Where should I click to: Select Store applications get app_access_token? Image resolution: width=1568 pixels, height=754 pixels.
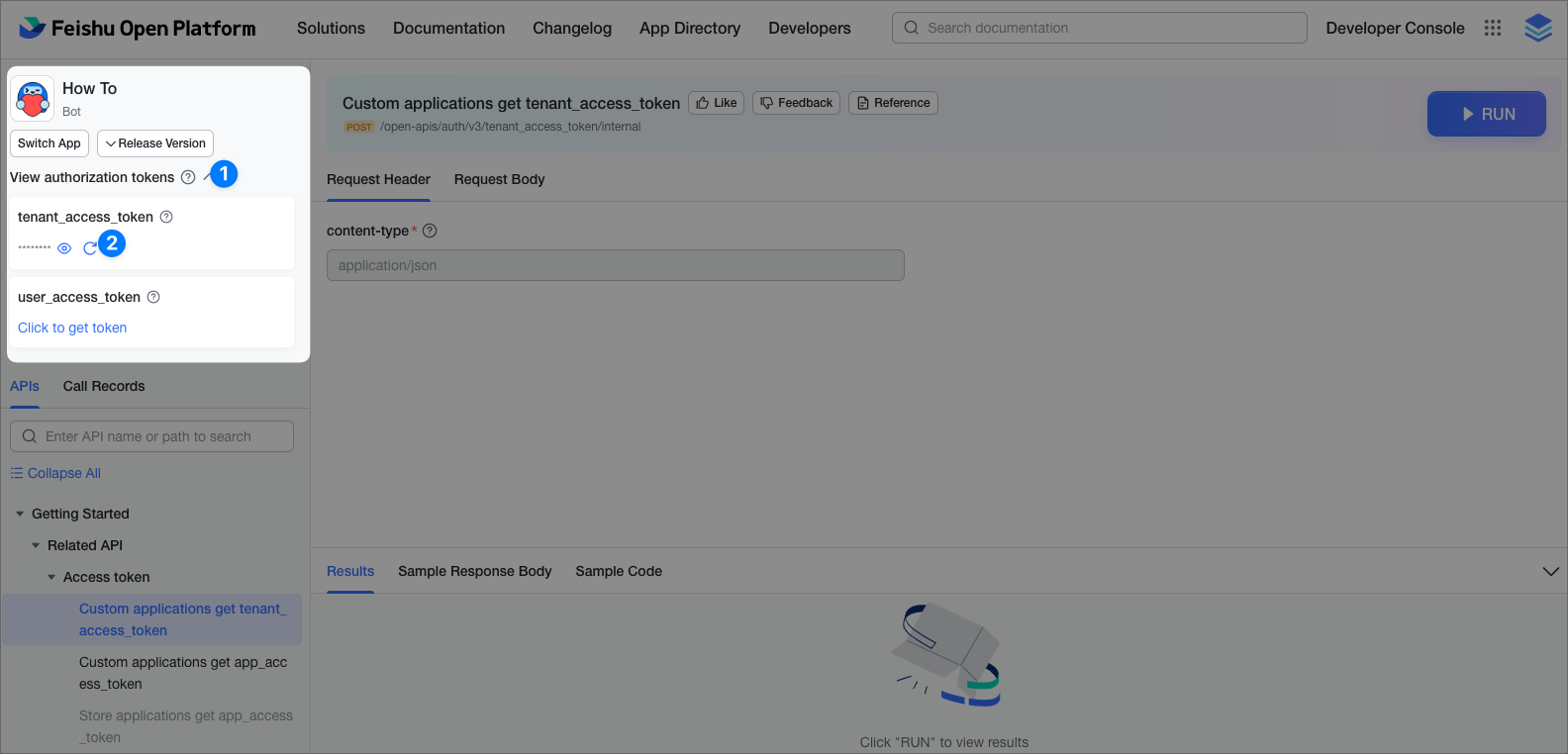pos(186,726)
